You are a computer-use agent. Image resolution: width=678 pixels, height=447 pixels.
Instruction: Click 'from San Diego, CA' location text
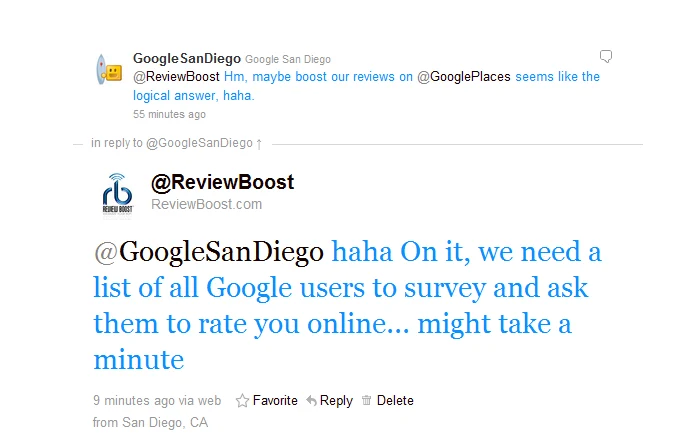[x=150, y=422]
